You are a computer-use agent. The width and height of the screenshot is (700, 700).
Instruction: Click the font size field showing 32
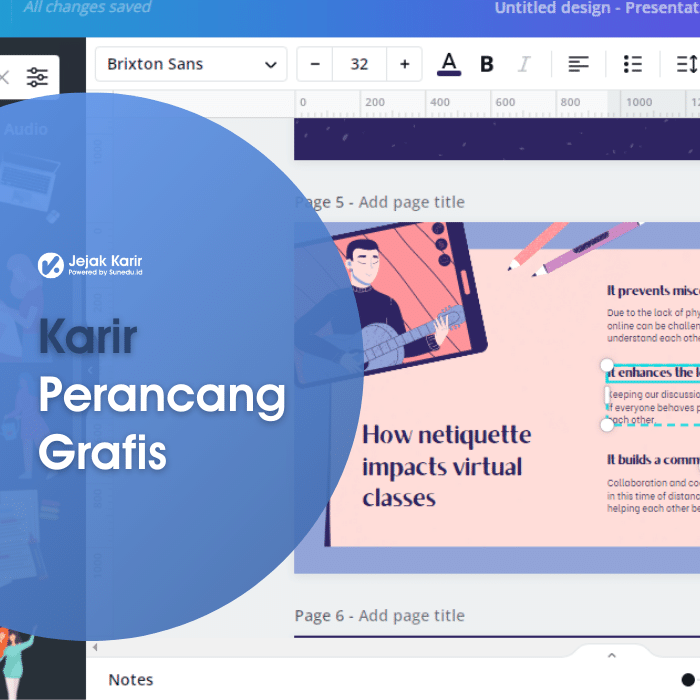(359, 64)
